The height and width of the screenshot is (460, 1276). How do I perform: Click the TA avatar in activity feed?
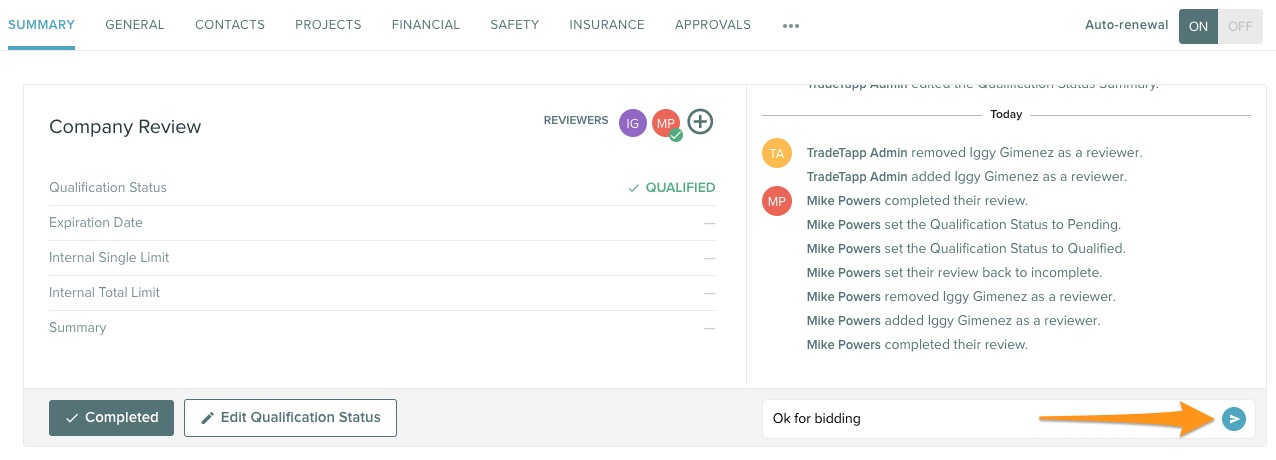[x=776, y=153]
